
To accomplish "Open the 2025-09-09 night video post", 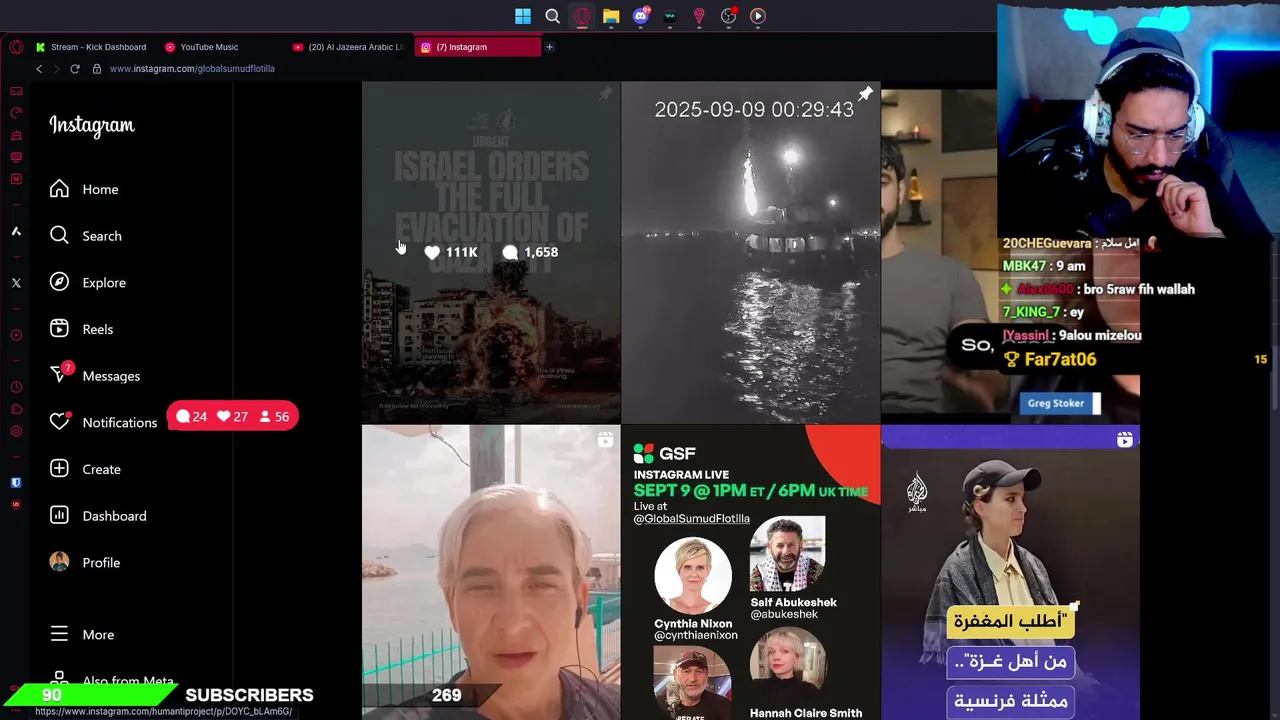I will coord(751,252).
